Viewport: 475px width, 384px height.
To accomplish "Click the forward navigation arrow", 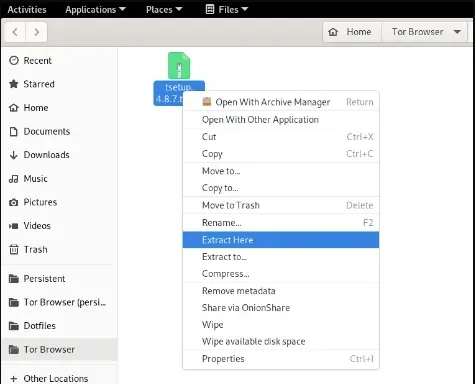I will click(37, 32).
